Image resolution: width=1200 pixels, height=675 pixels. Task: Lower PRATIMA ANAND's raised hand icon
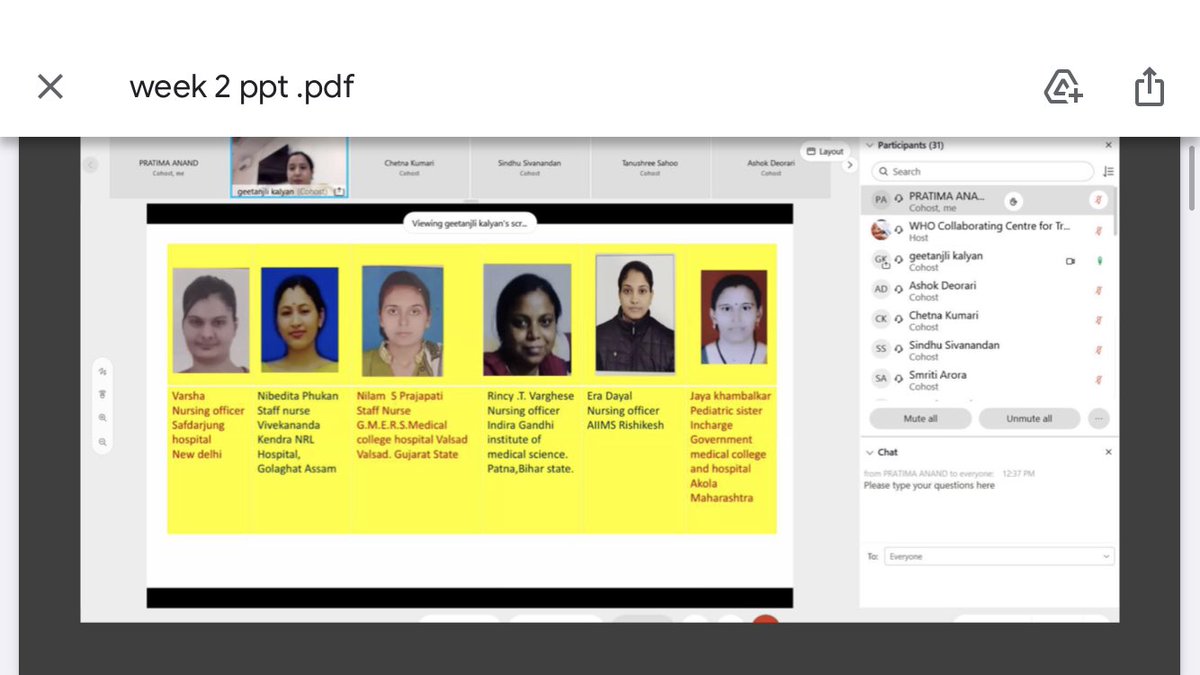click(1014, 200)
